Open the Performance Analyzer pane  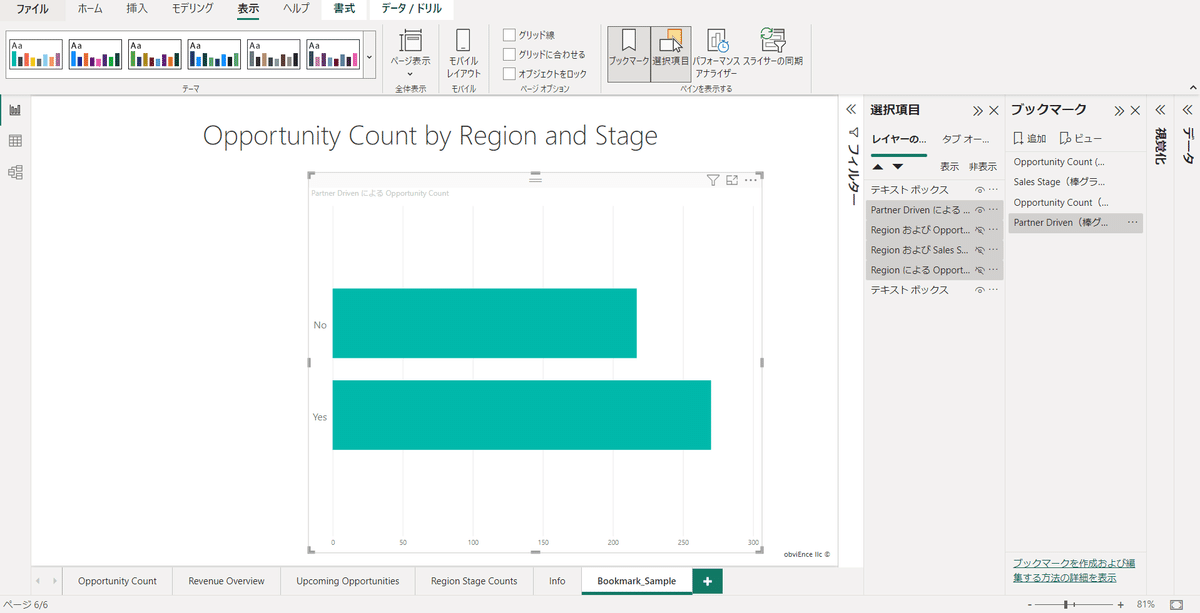716,53
